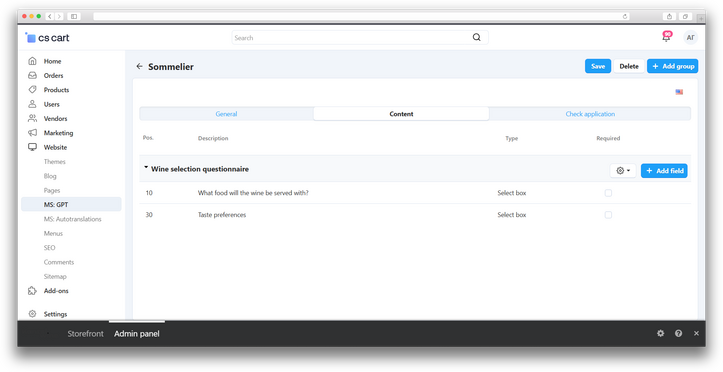Select the Content tab
The image size is (723, 372).
pos(401,114)
